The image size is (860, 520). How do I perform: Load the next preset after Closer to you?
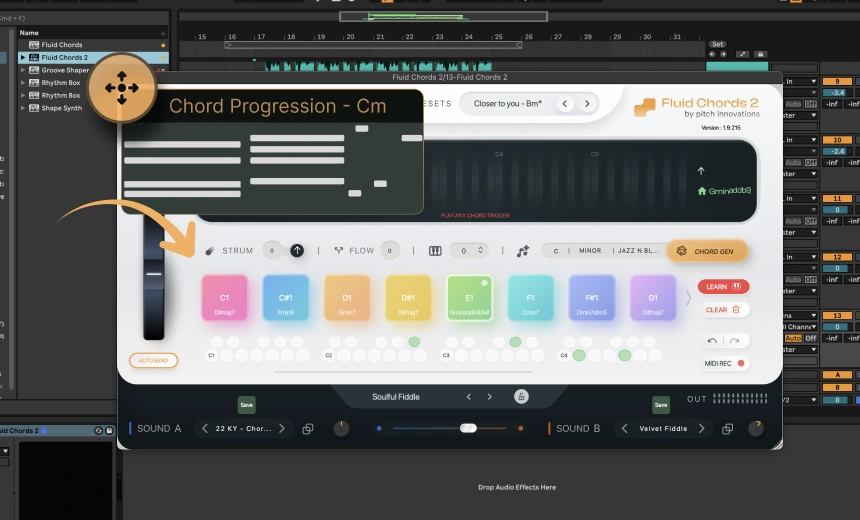[587, 104]
